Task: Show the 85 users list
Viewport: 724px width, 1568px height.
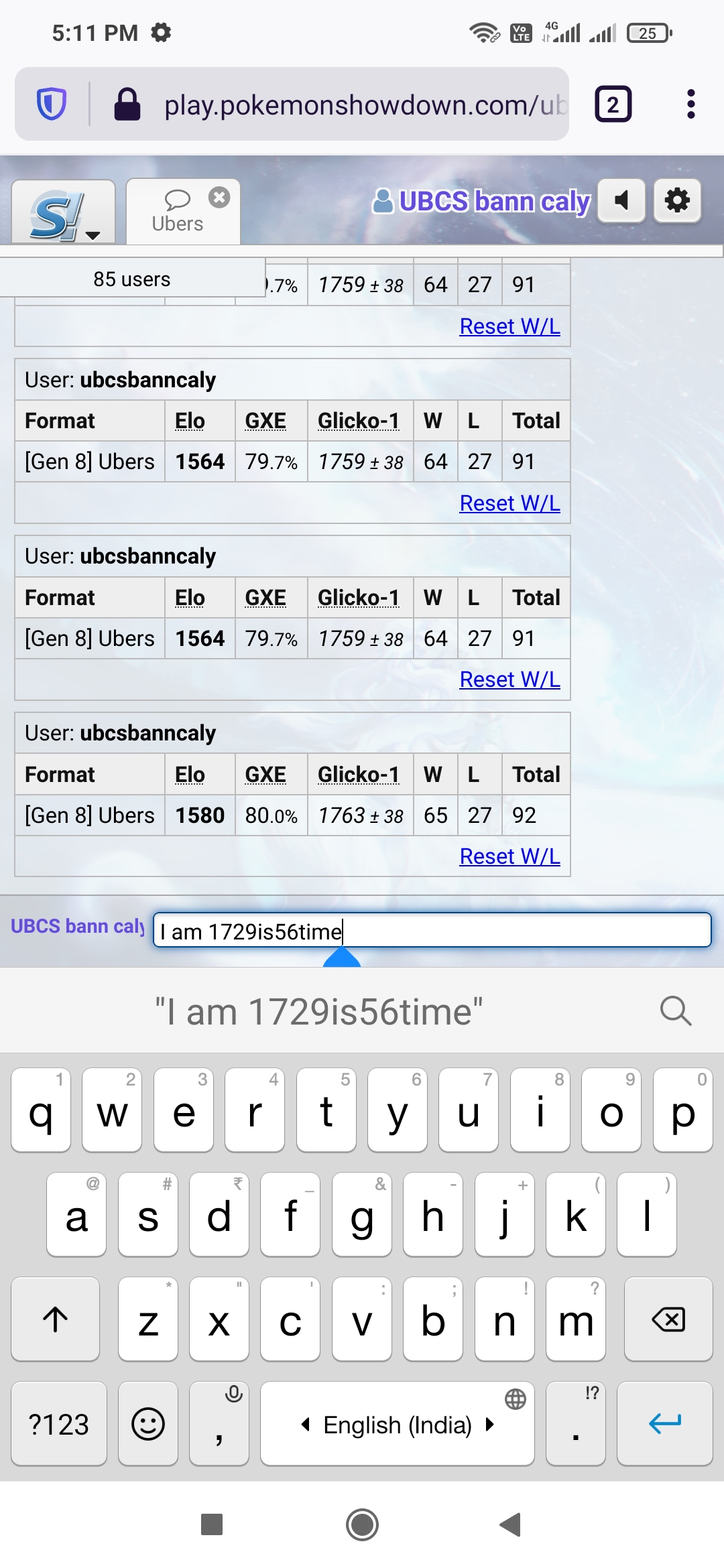Action: click(132, 279)
